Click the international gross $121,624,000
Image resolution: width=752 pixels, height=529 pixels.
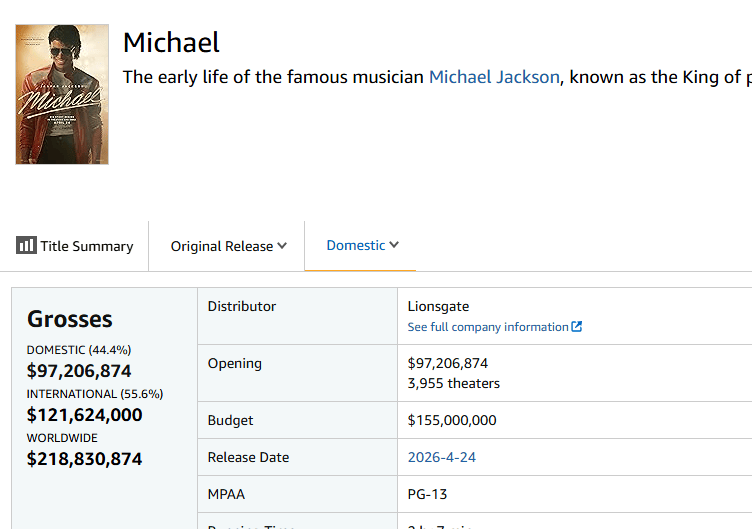(x=84, y=415)
